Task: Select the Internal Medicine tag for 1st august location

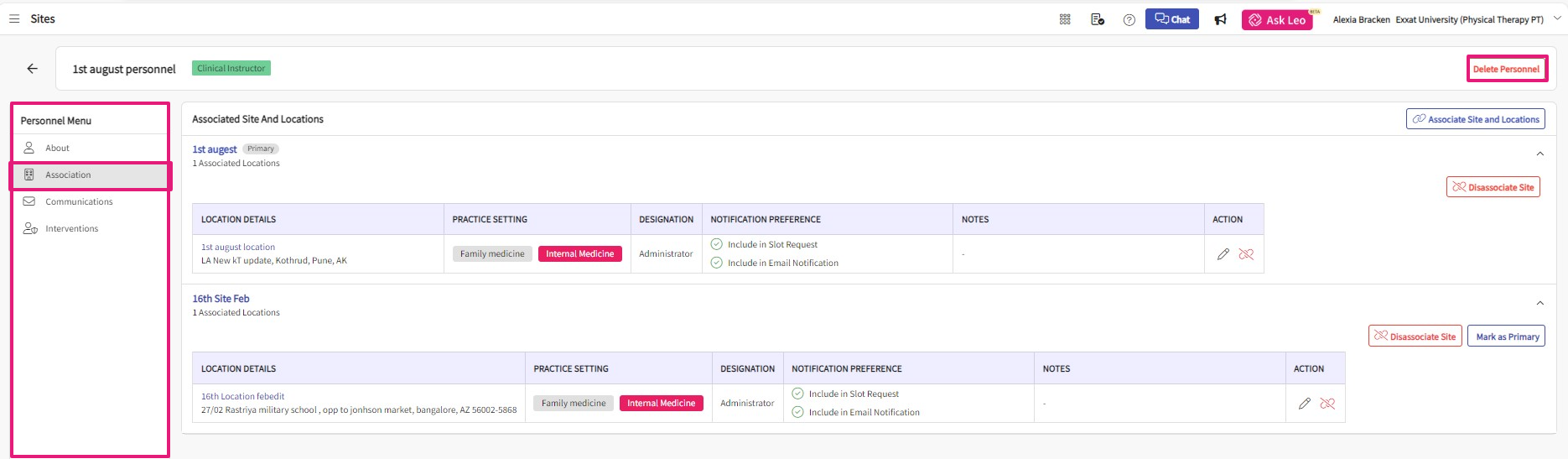Action: pyautogui.click(x=579, y=253)
